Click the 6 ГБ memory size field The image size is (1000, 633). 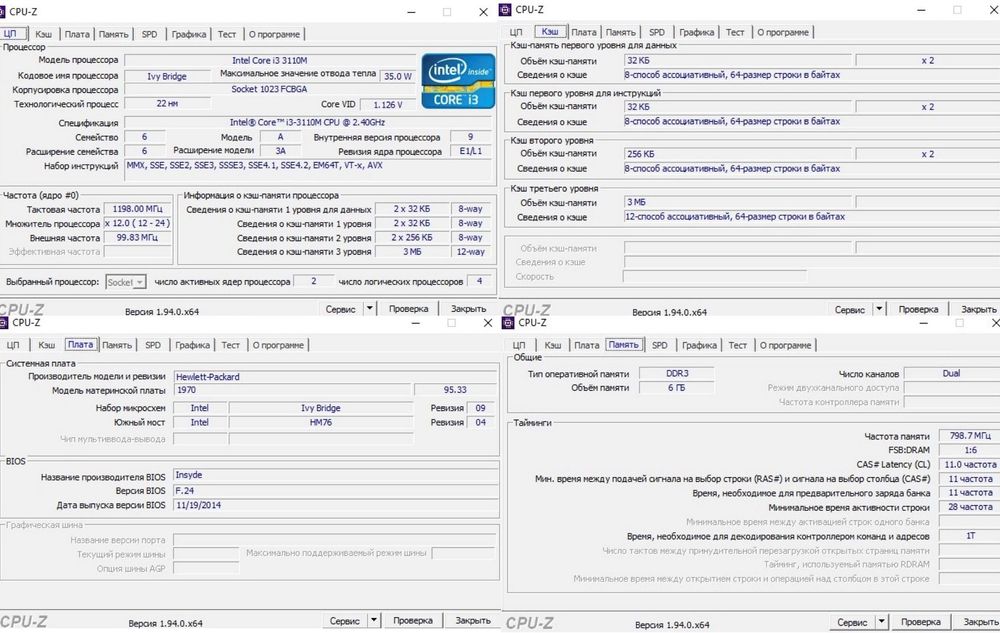pyautogui.click(x=677, y=388)
